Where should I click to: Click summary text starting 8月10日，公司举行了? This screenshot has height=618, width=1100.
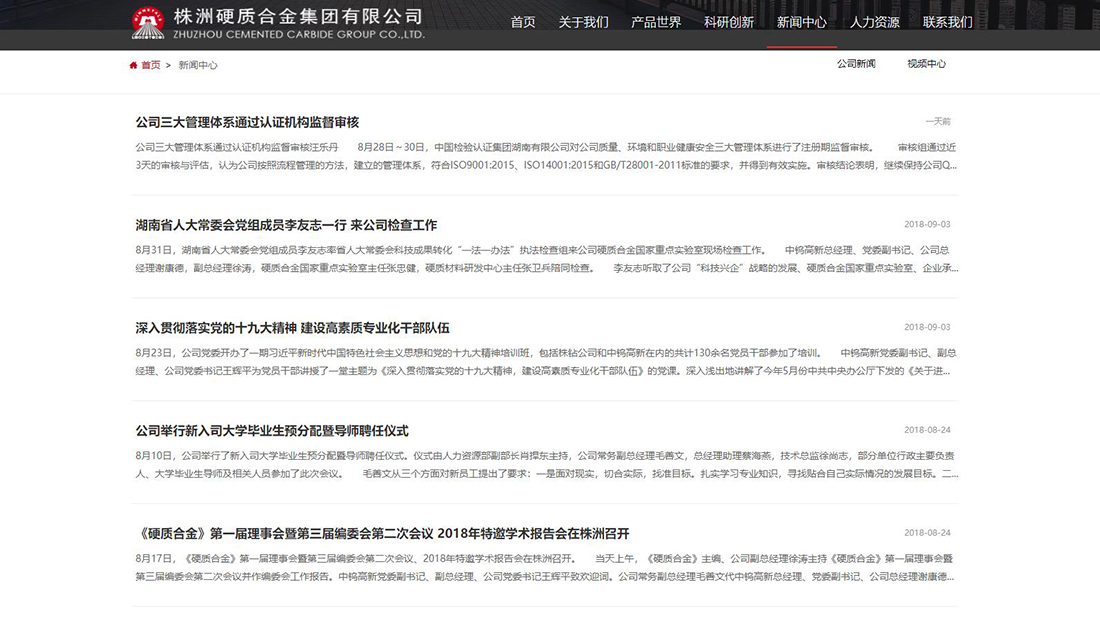pyautogui.click(x=546, y=464)
